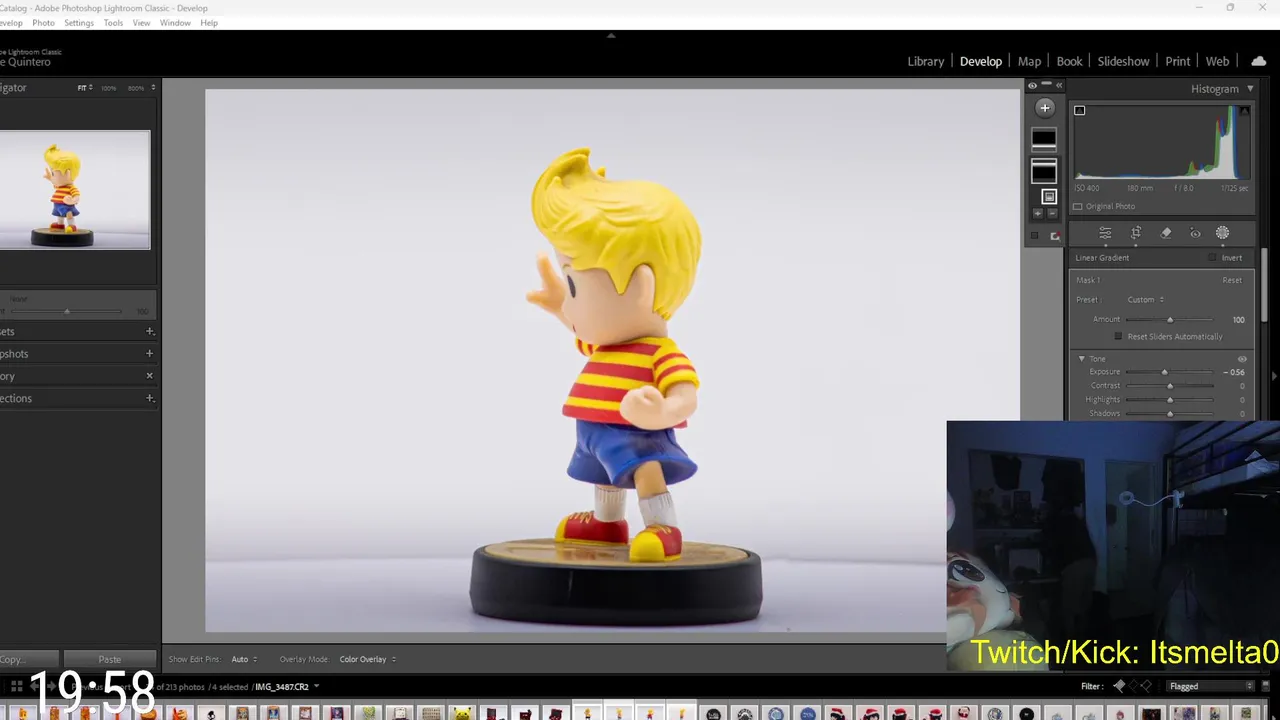Click the unflagged filter icon
This screenshot has width=1280, height=720.
[x=1133, y=686]
